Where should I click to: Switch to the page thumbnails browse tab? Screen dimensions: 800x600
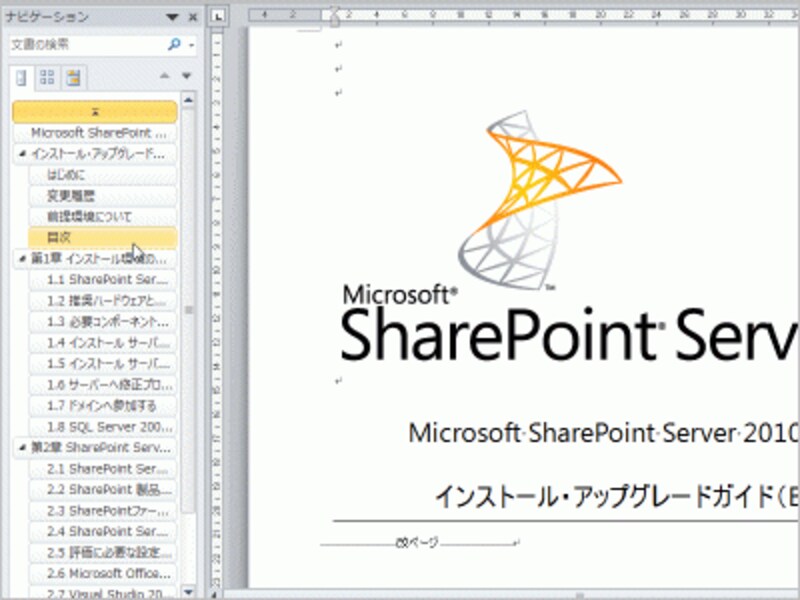(47, 78)
